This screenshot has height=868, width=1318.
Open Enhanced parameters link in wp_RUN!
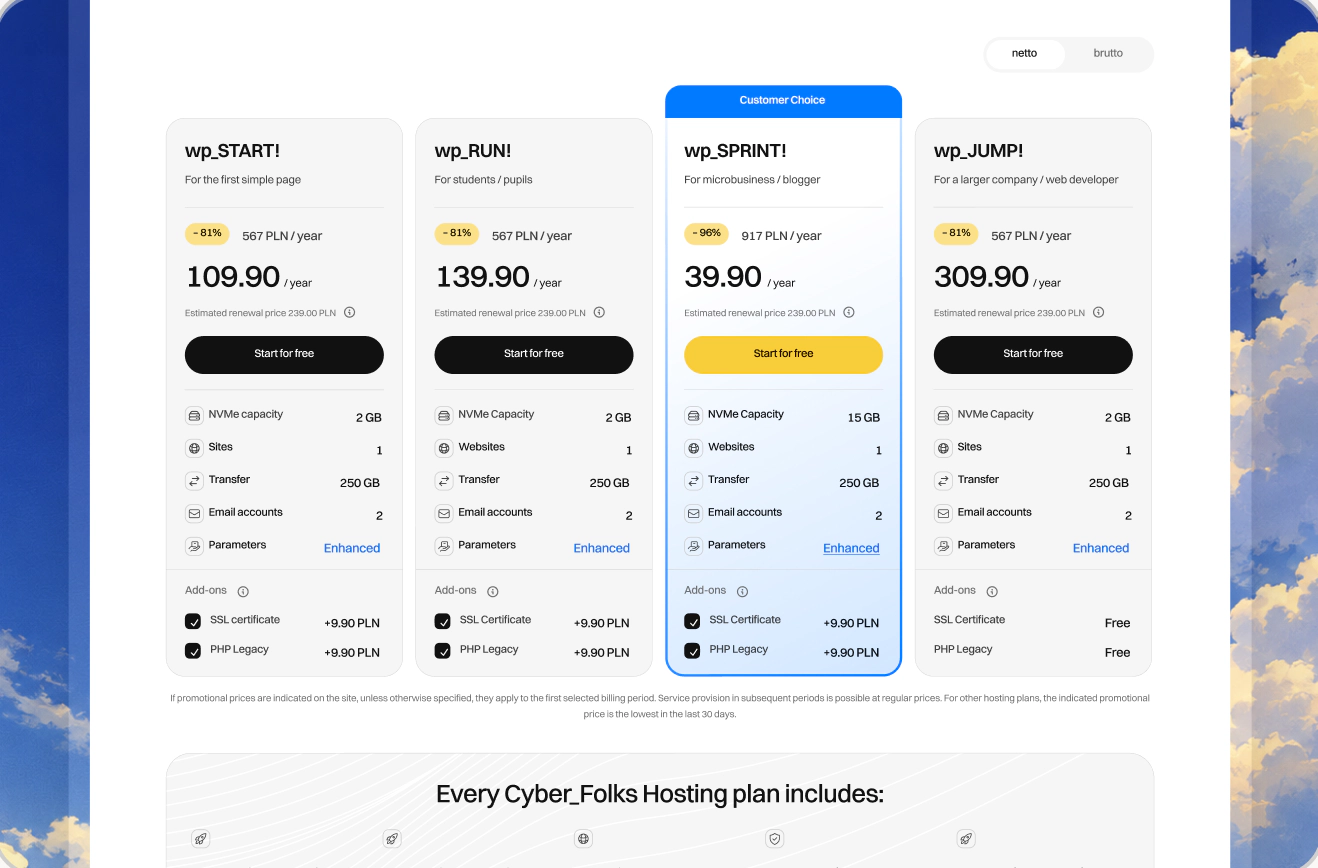click(602, 548)
